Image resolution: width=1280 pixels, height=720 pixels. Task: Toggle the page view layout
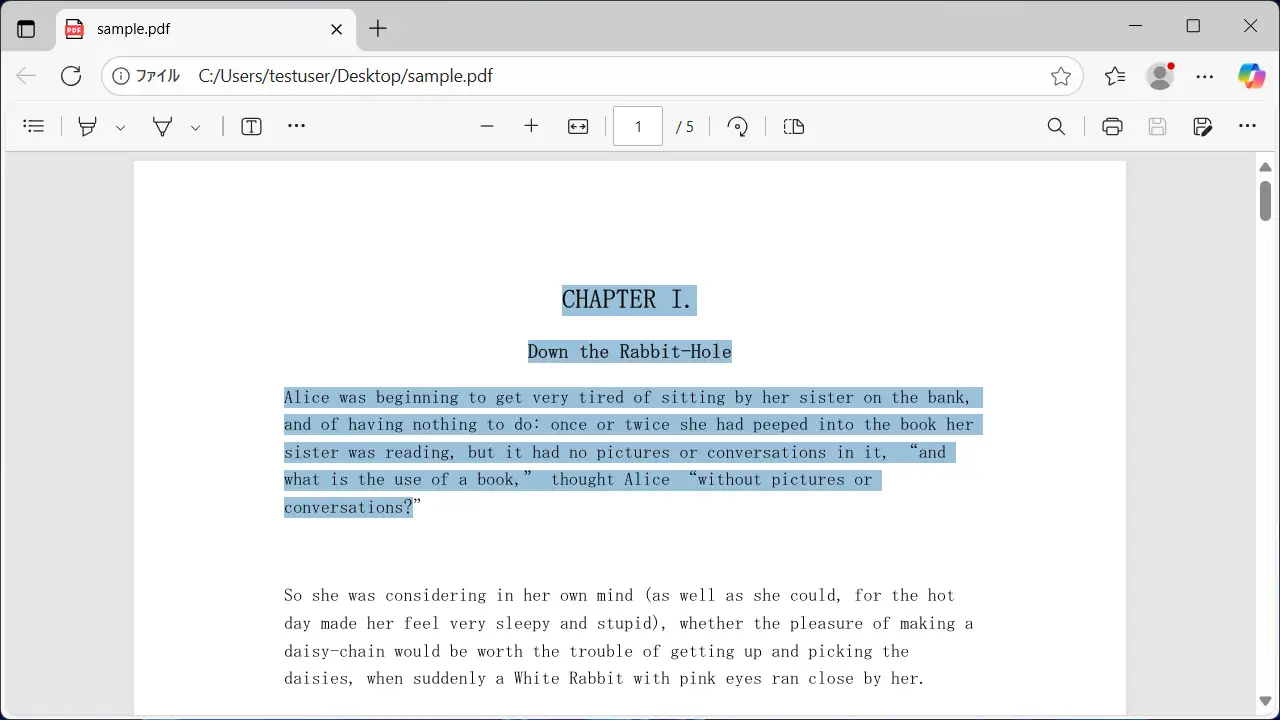coord(793,126)
